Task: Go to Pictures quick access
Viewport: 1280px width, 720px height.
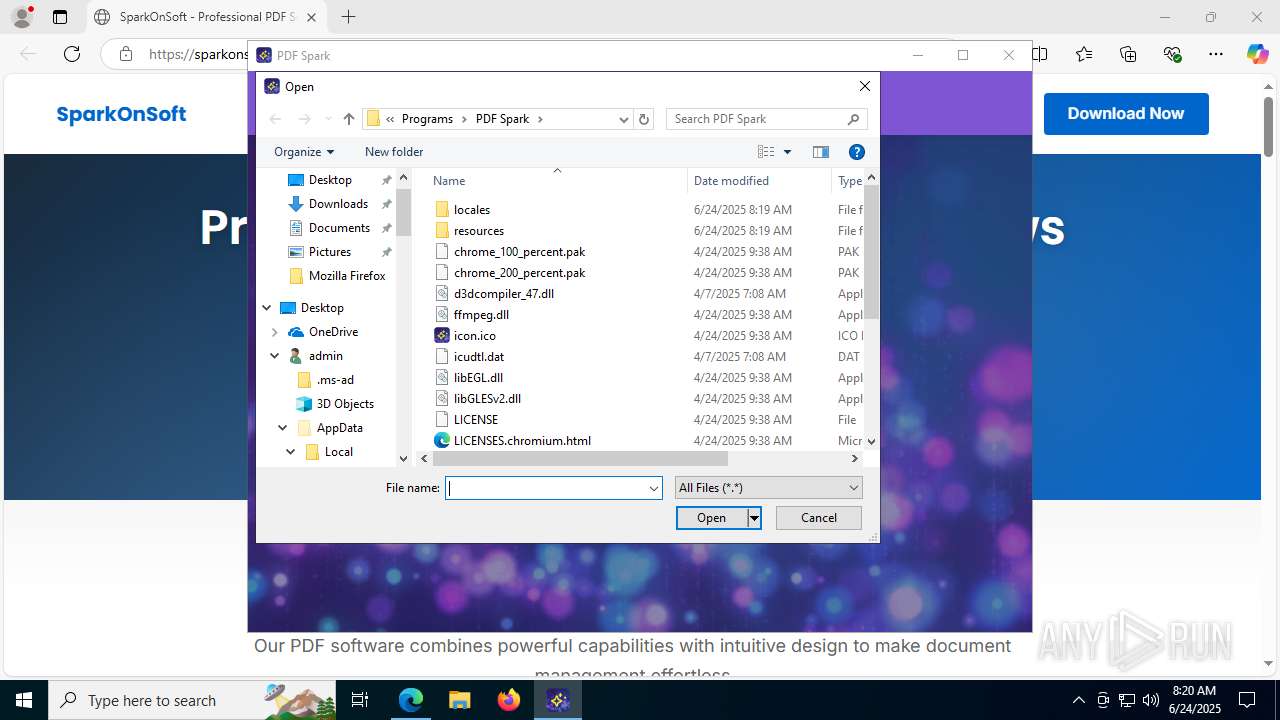Action: 329,252
